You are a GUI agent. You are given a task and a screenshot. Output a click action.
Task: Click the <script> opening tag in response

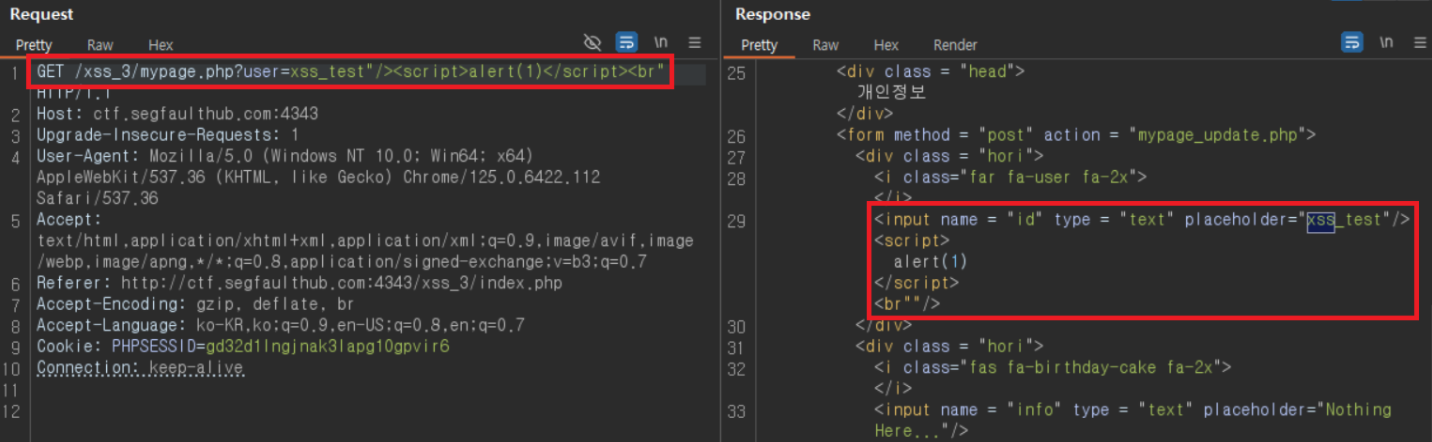point(912,241)
